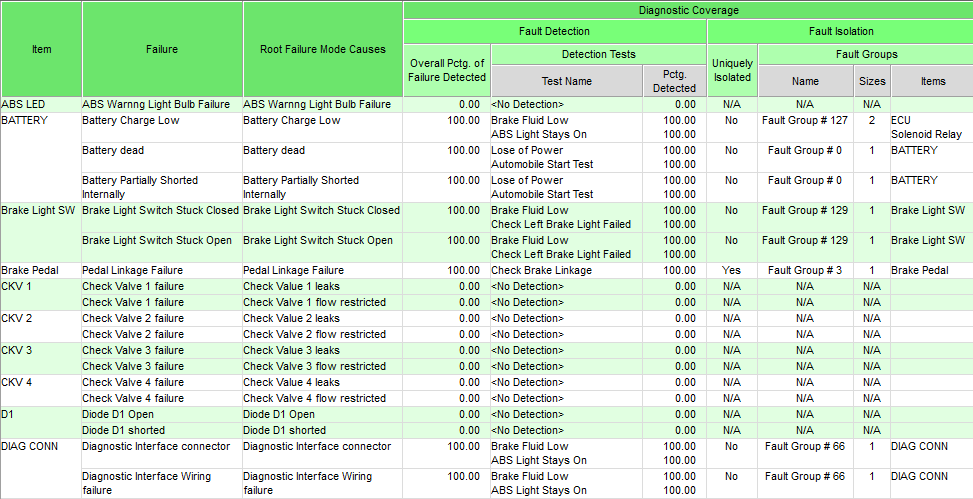Click the Fault Detection group header
The width and height of the screenshot is (973, 499).
pos(555,32)
